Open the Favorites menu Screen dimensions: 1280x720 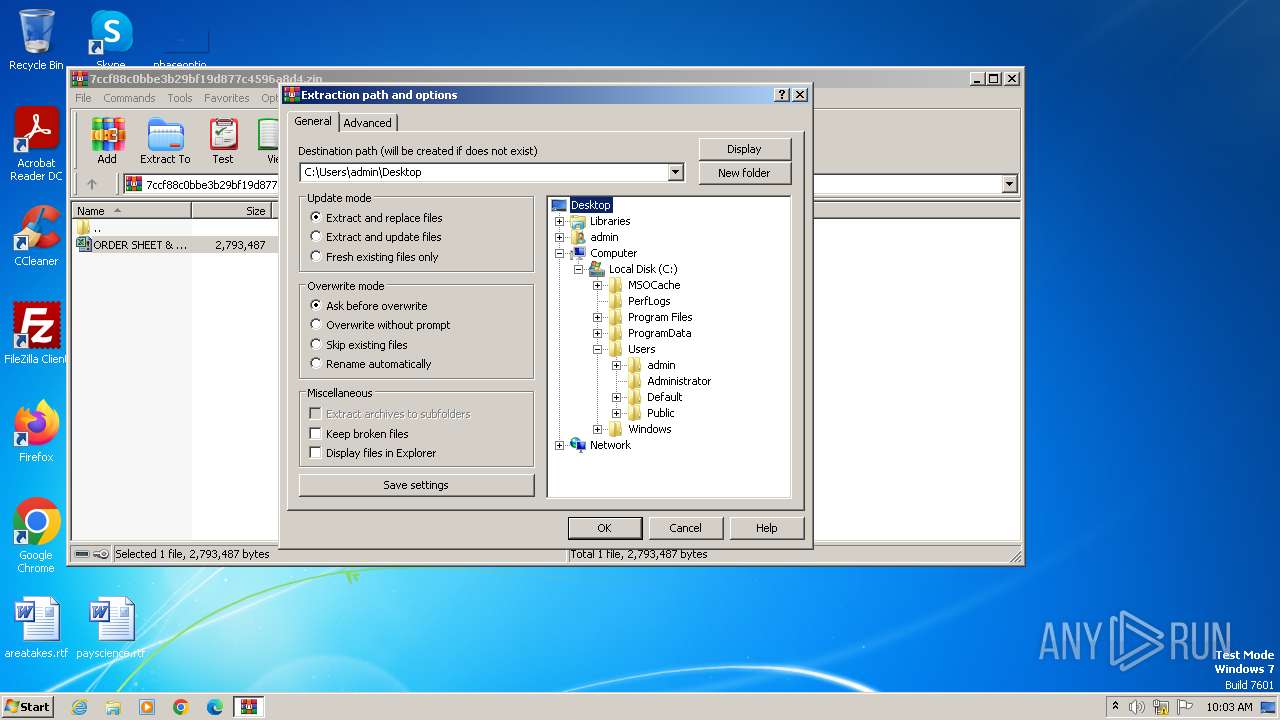pos(227,98)
